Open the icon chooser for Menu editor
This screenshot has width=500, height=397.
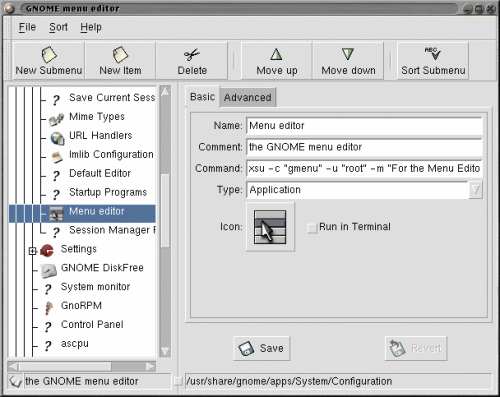[x=270, y=226]
